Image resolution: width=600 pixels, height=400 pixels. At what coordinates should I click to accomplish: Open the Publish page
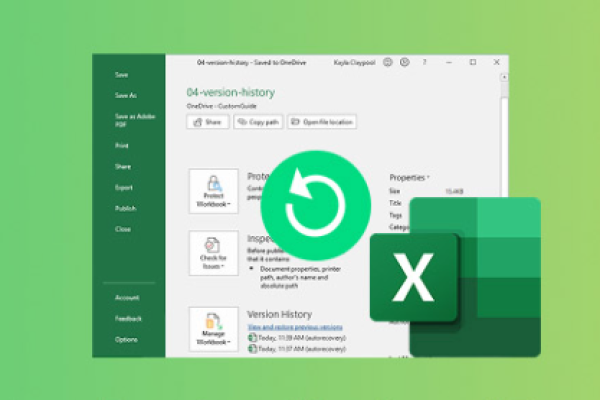[x=125, y=208]
